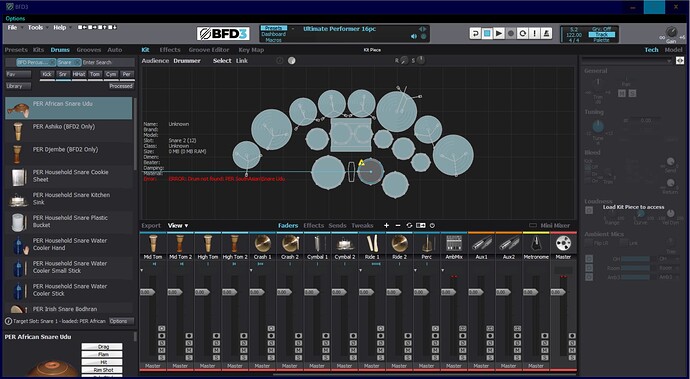Click the Mid Tom channel thumbnail
The width and height of the screenshot is (690, 379).
pyautogui.click(x=153, y=243)
